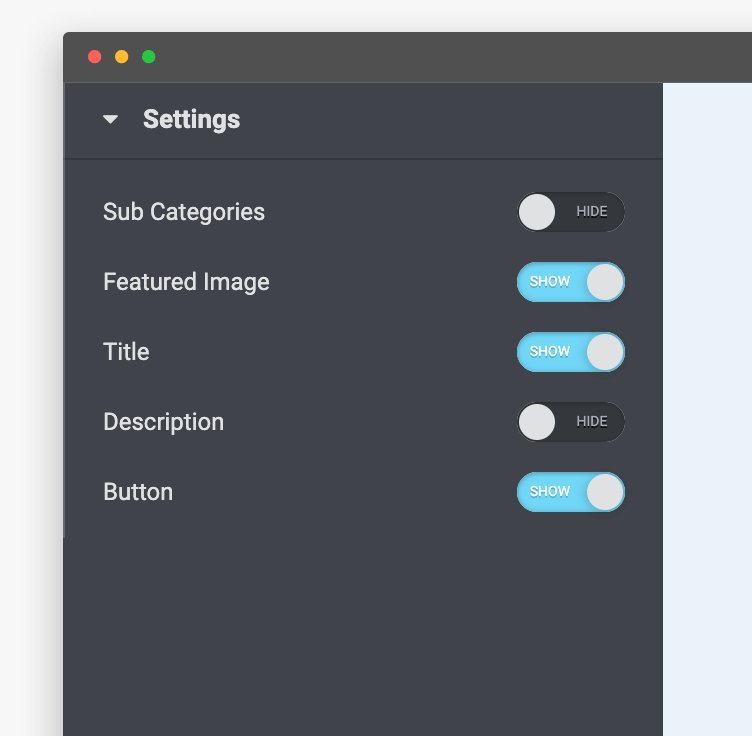The height and width of the screenshot is (736, 752).
Task: Select the Featured Image label text
Action: 186,282
